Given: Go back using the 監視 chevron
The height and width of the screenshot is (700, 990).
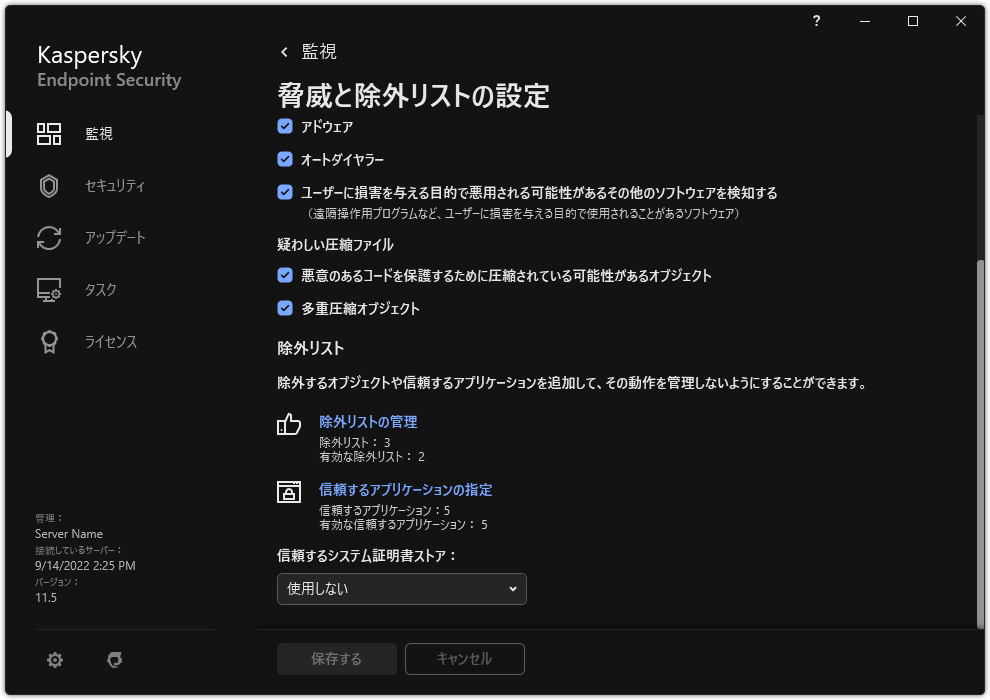Looking at the screenshot, I should coord(283,52).
